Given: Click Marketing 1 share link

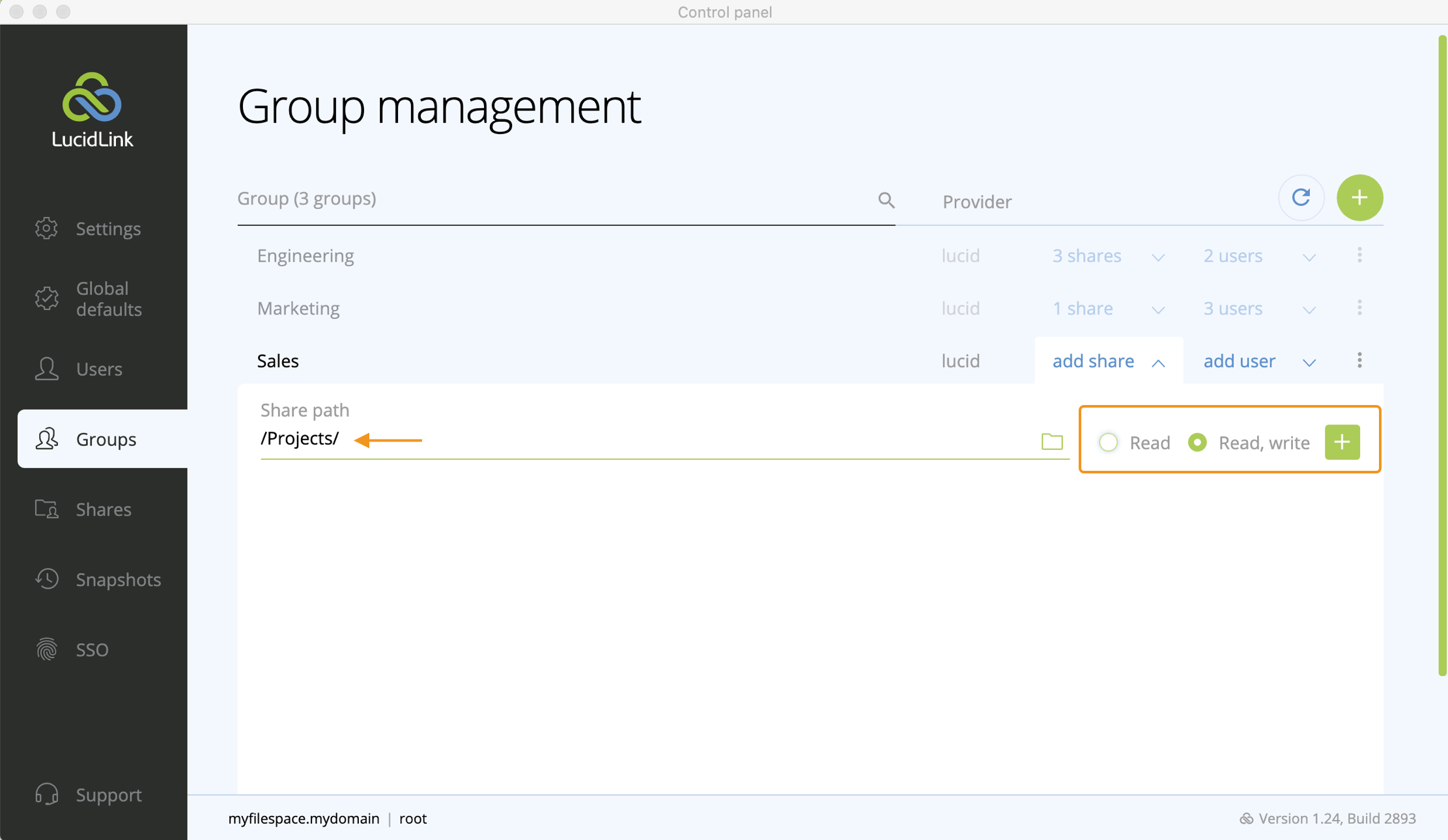Looking at the screenshot, I should tap(1083, 308).
